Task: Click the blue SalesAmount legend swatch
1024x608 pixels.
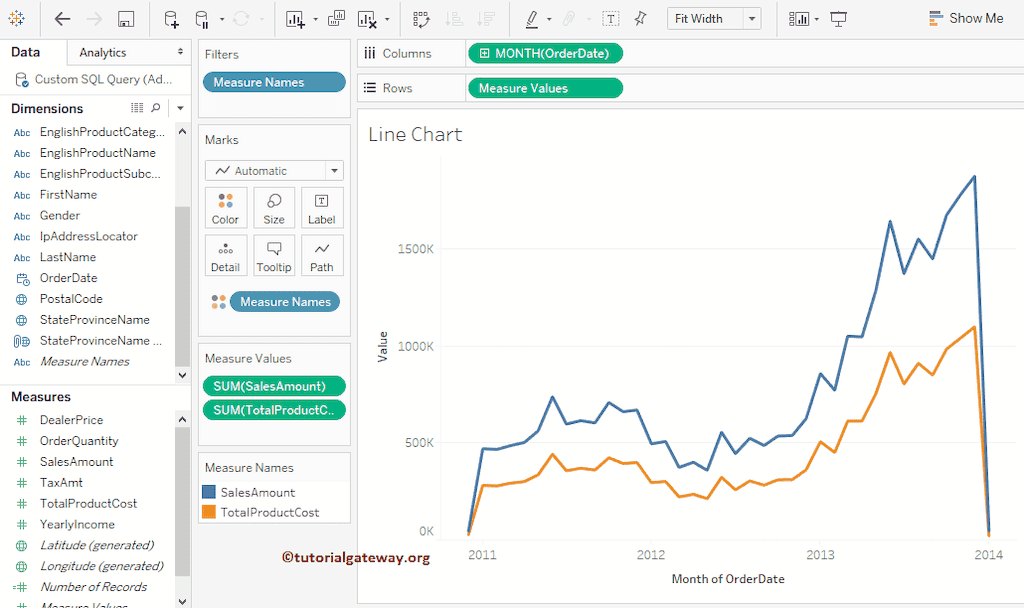Action: 209,492
